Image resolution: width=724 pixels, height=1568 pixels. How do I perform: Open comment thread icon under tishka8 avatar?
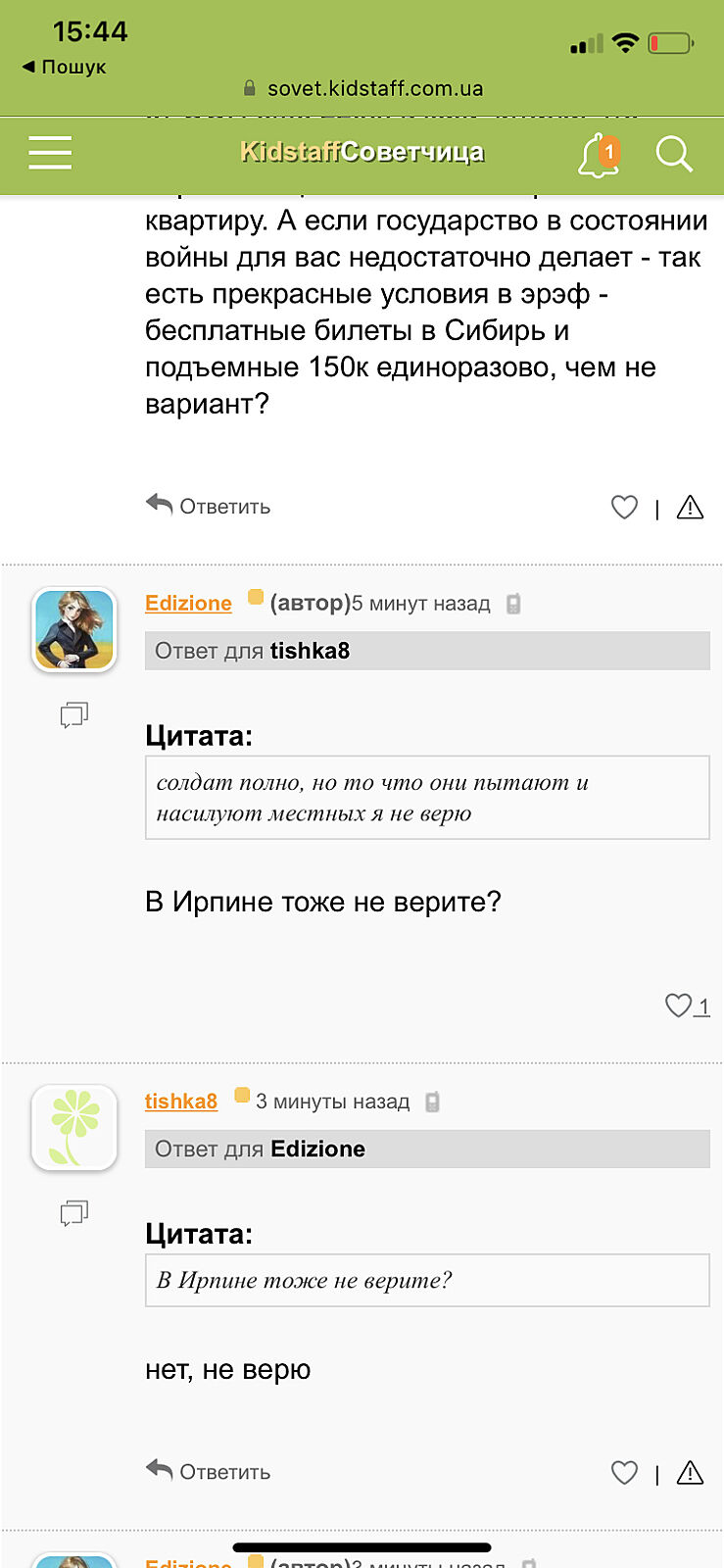coord(74,1213)
